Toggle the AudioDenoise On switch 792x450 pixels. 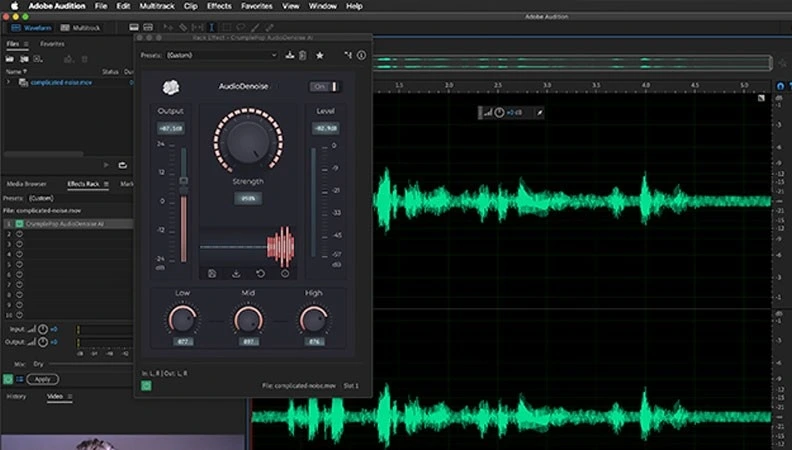[325, 86]
